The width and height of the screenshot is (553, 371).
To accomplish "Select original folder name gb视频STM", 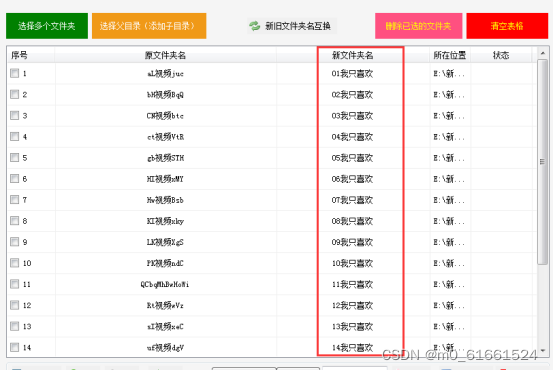I will [165, 158].
